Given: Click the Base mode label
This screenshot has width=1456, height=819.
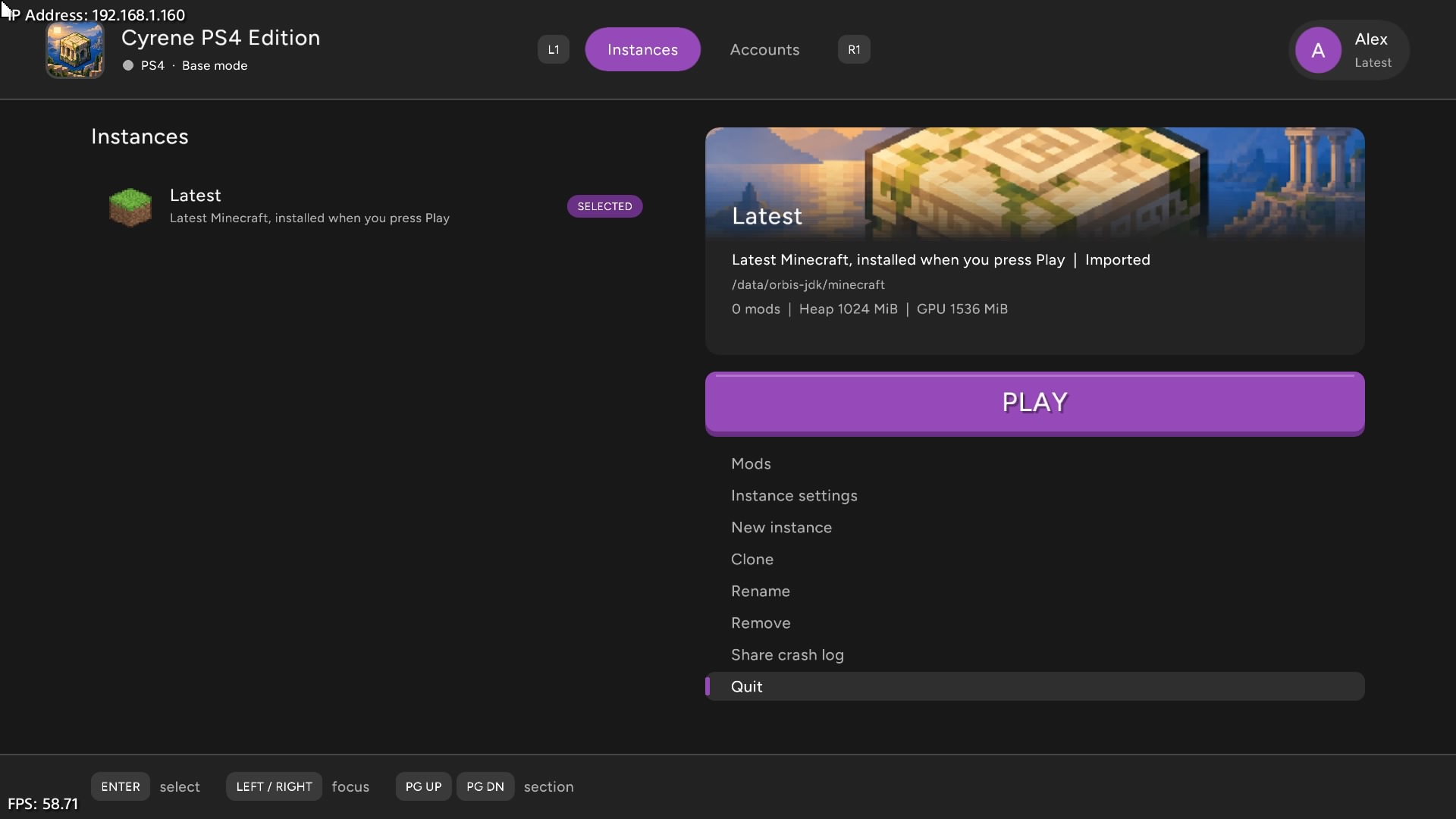Looking at the screenshot, I should point(215,65).
